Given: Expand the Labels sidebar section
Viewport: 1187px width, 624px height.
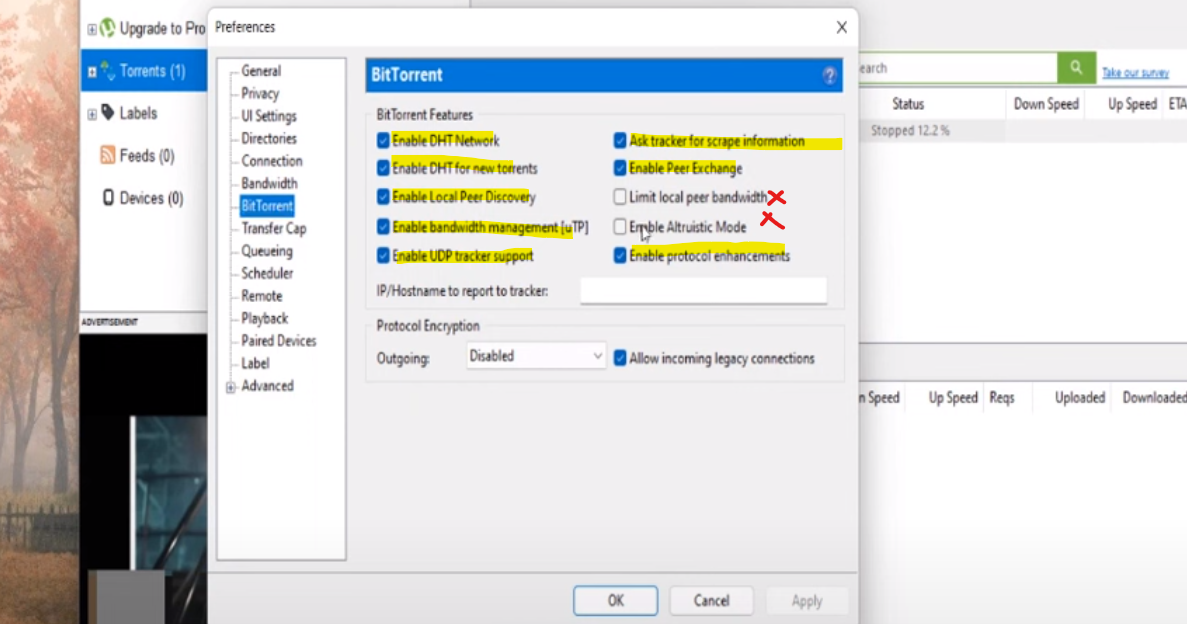Looking at the screenshot, I should click(x=92, y=114).
